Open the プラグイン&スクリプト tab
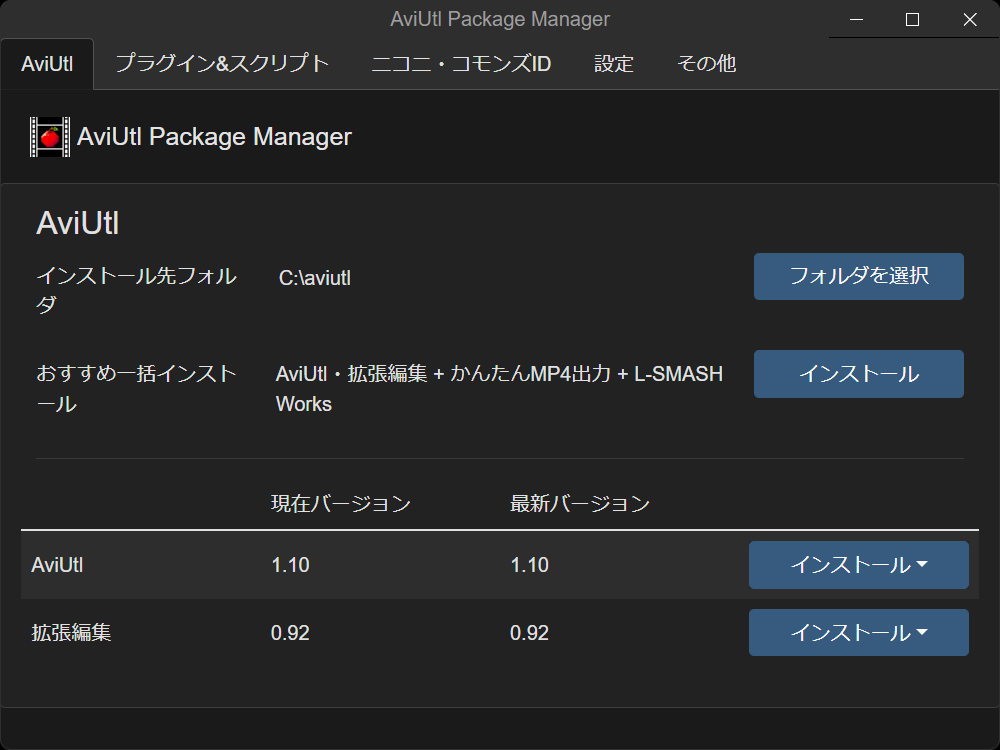 222,64
